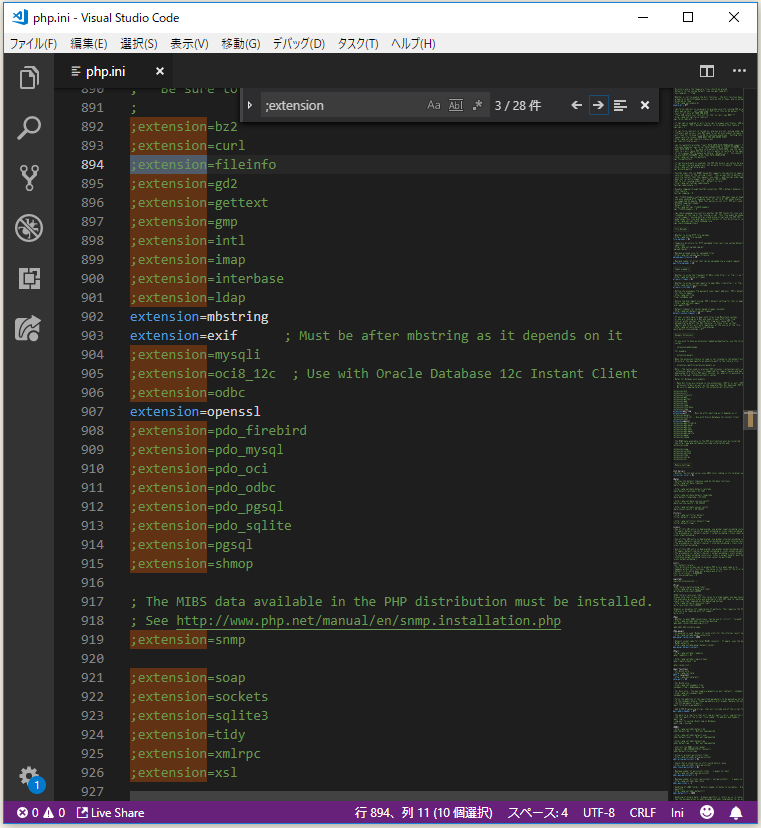The height and width of the screenshot is (828, 761).
Task: Click extension=mbstring line
Action: pos(199,316)
